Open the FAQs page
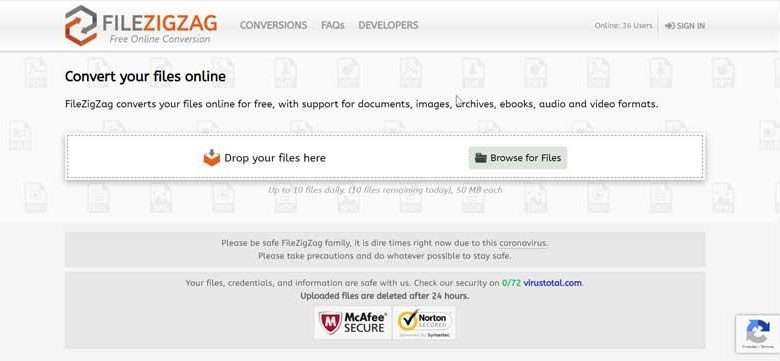This screenshot has width=780, height=361. point(333,25)
